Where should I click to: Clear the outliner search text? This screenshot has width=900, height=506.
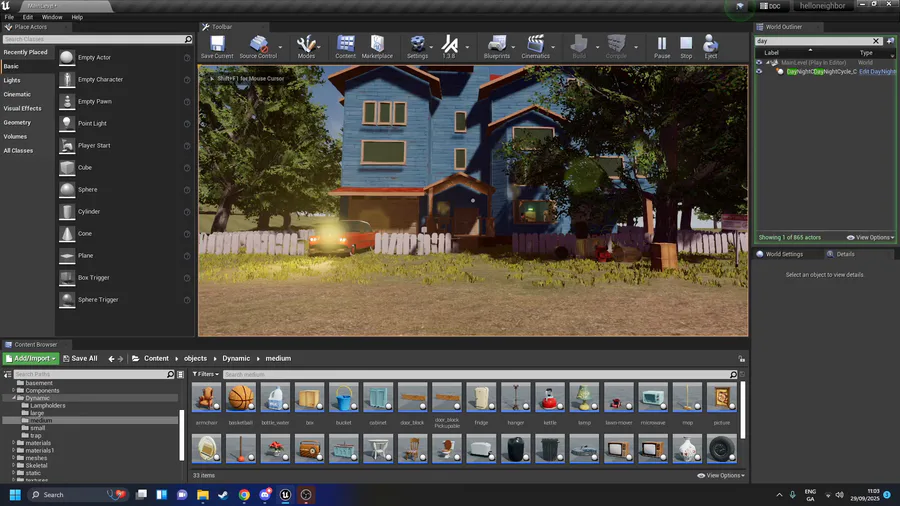point(876,41)
